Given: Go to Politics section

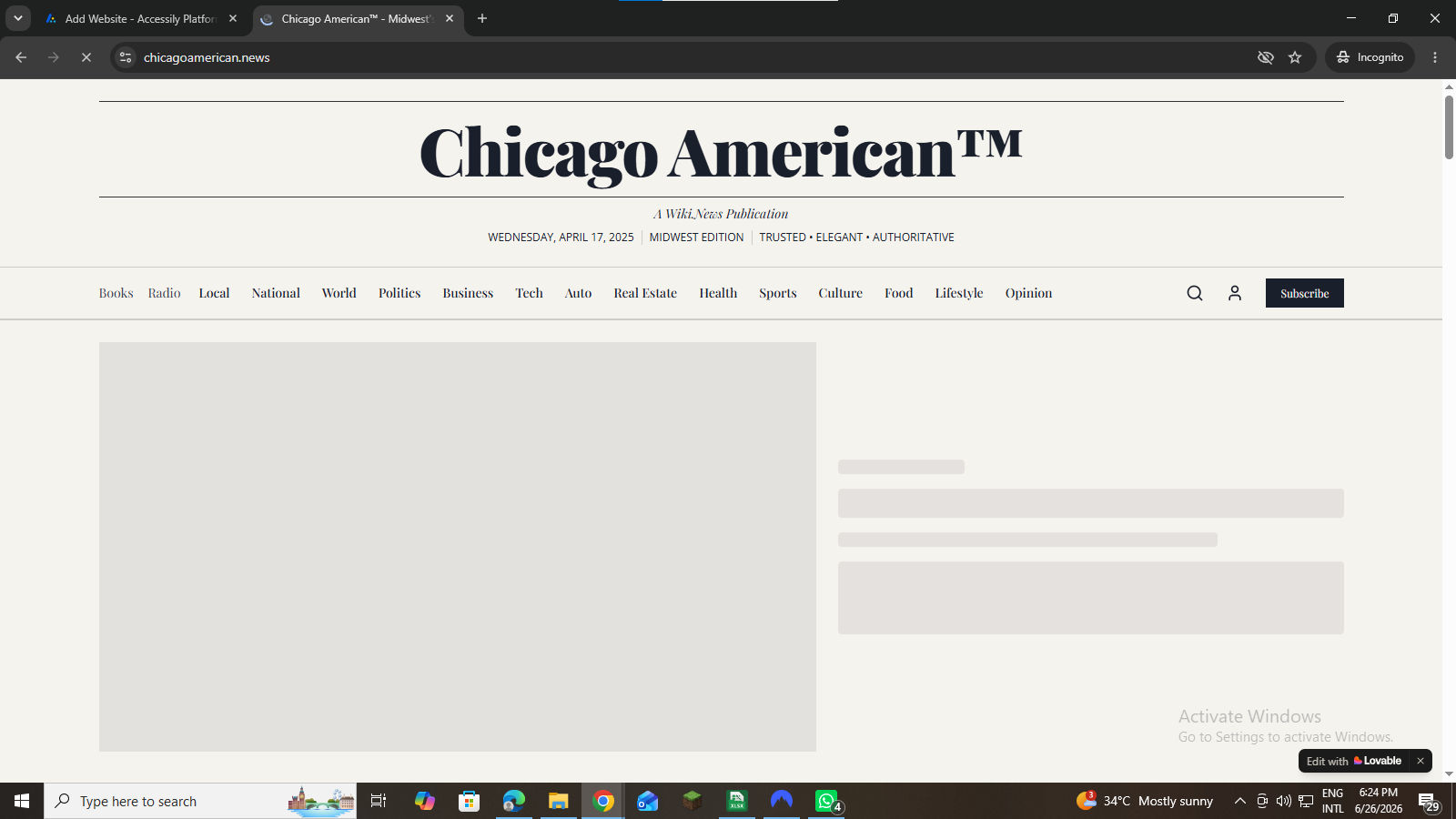Looking at the screenshot, I should point(399,293).
